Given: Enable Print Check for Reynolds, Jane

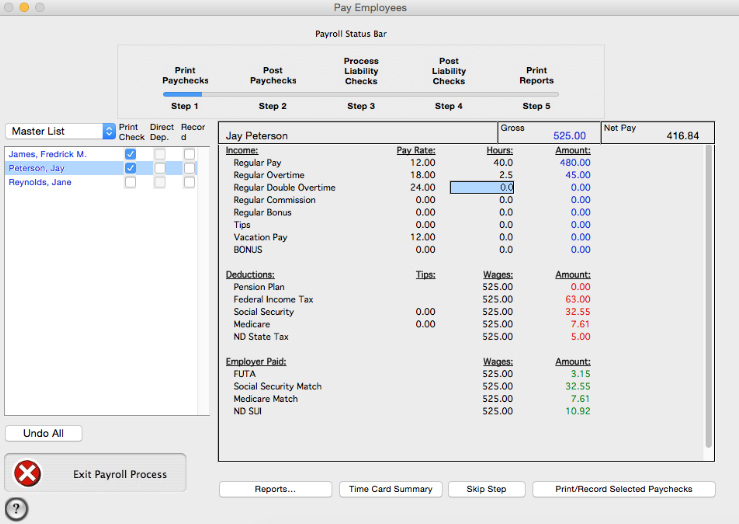Looking at the screenshot, I should pyautogui.click(x=131, y=182).
